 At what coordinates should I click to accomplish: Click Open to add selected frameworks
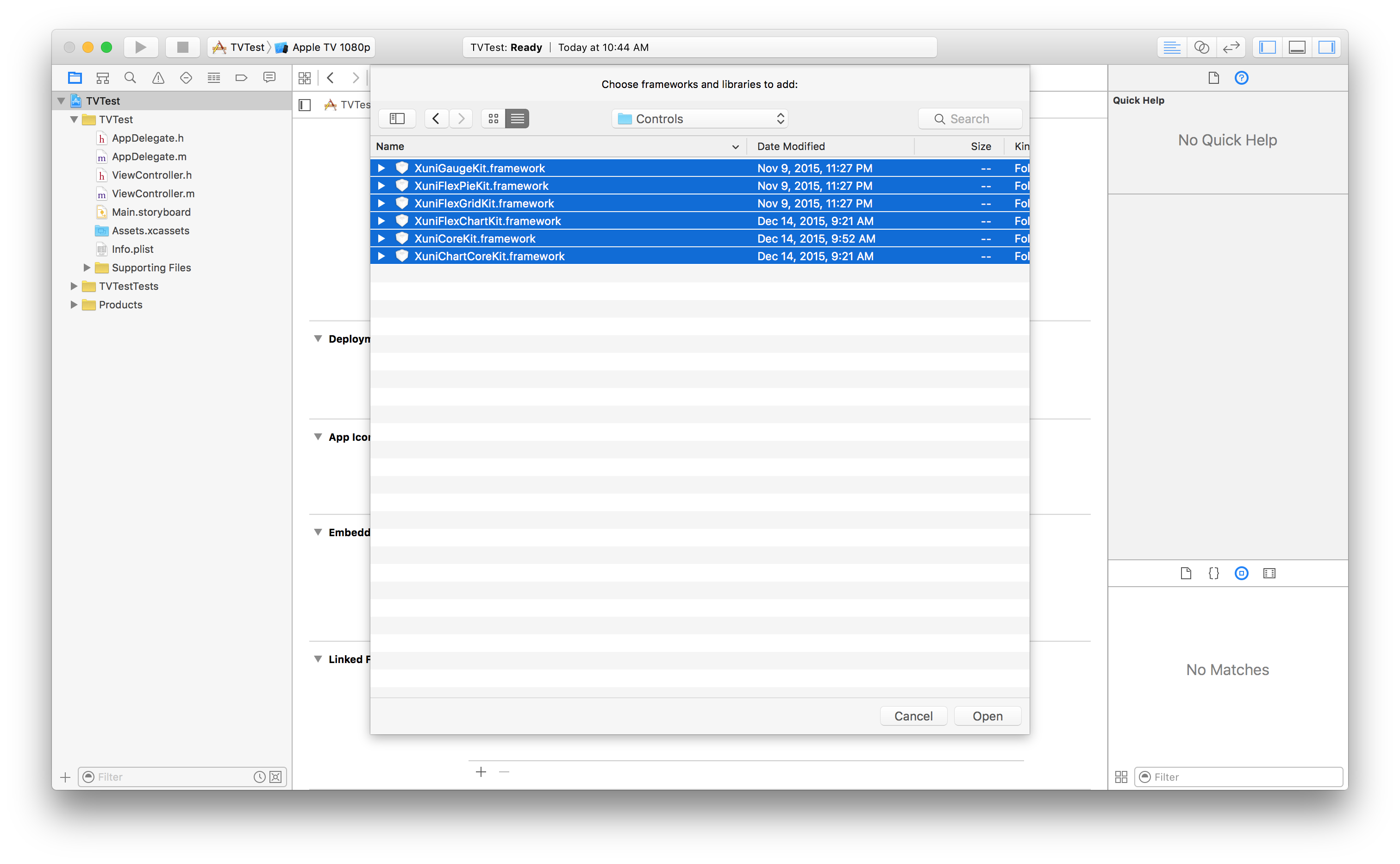click(x=987, y=716)
